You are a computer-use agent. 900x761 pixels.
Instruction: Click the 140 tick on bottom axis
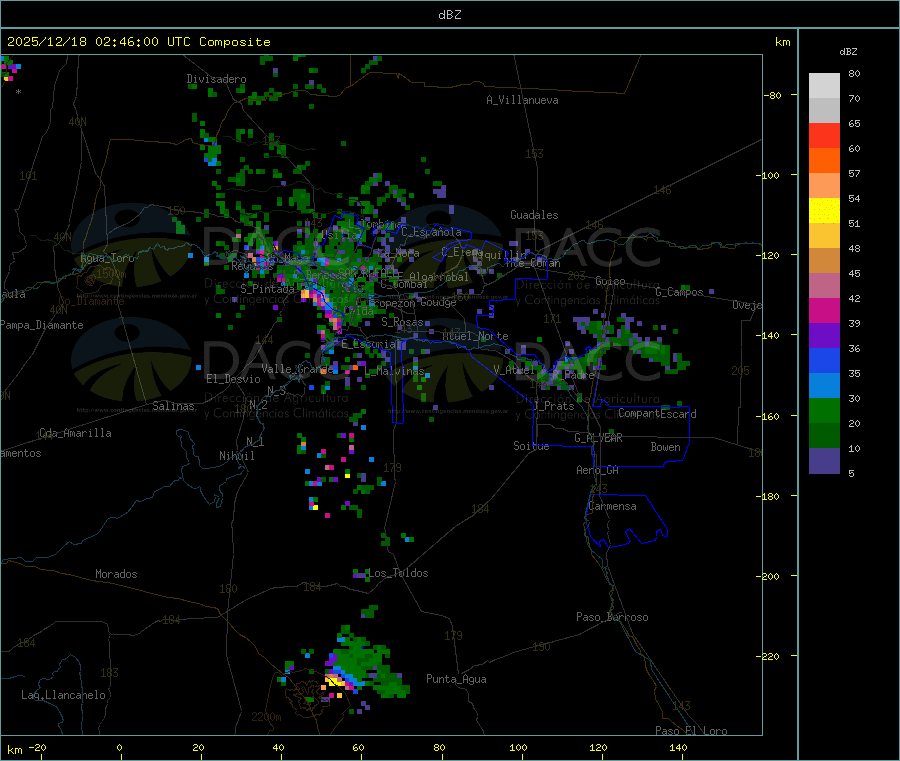(x=678, y=747)
